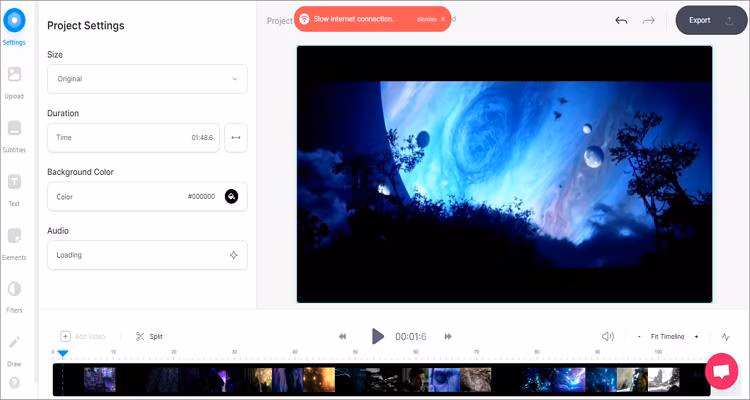Dismiss the slow internet notification
750x400 pixels.
(426, 19)
